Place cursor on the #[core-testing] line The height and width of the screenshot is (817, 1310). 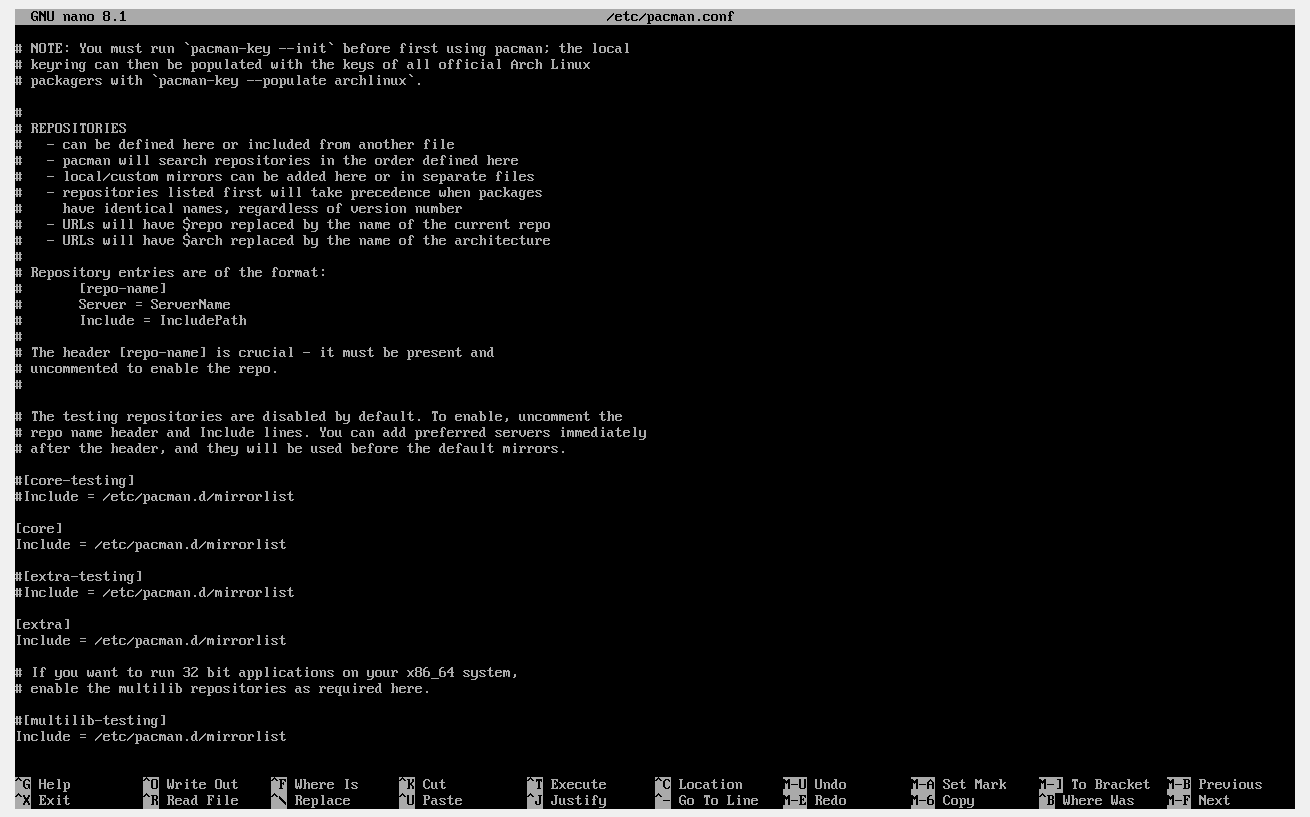click(75, 480)
